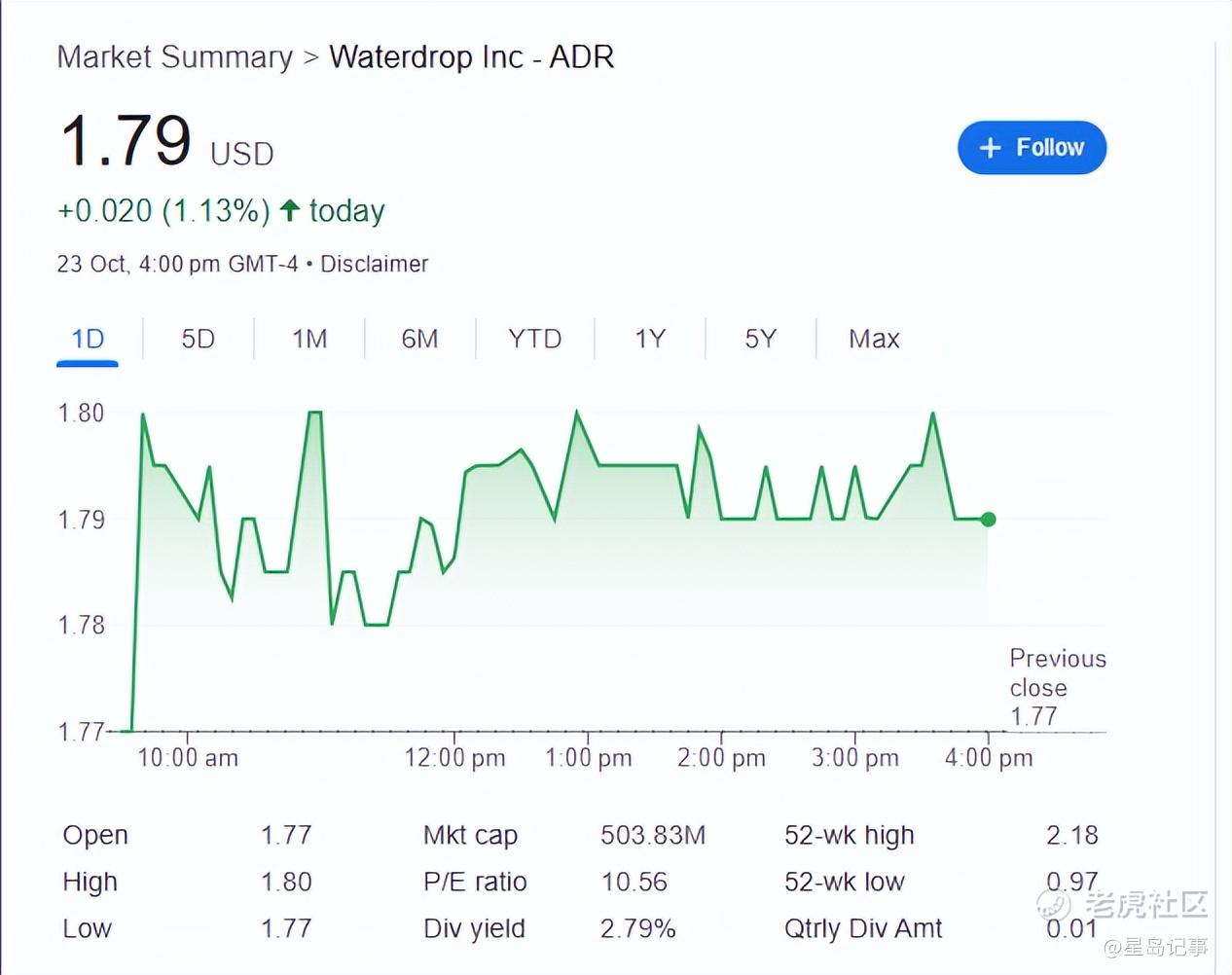Switch to the 5D tab
This screenshot has height=975, width=1232.
coord(198,339)
